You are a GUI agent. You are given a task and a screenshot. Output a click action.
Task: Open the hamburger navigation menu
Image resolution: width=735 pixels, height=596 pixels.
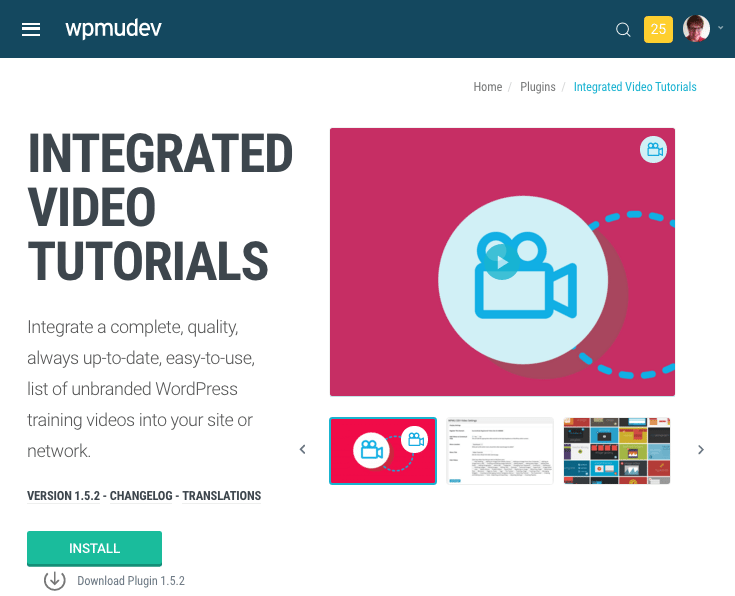point(31,29)
